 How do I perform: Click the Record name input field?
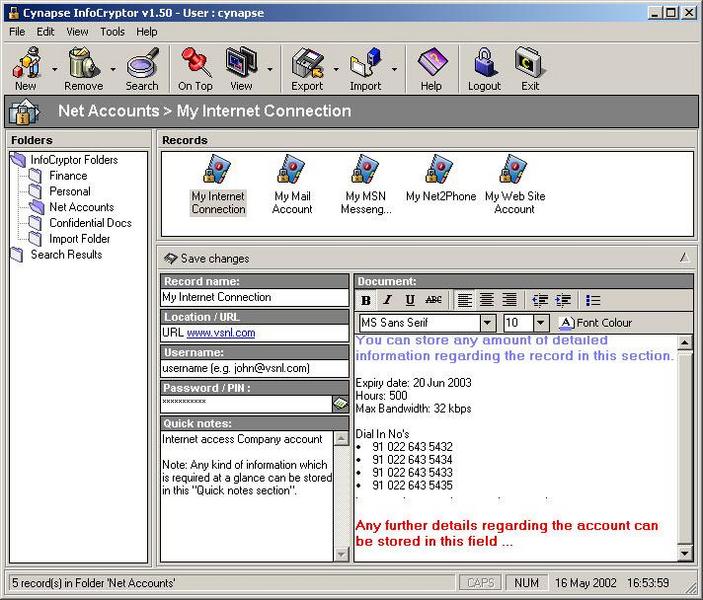pos(254,297)
